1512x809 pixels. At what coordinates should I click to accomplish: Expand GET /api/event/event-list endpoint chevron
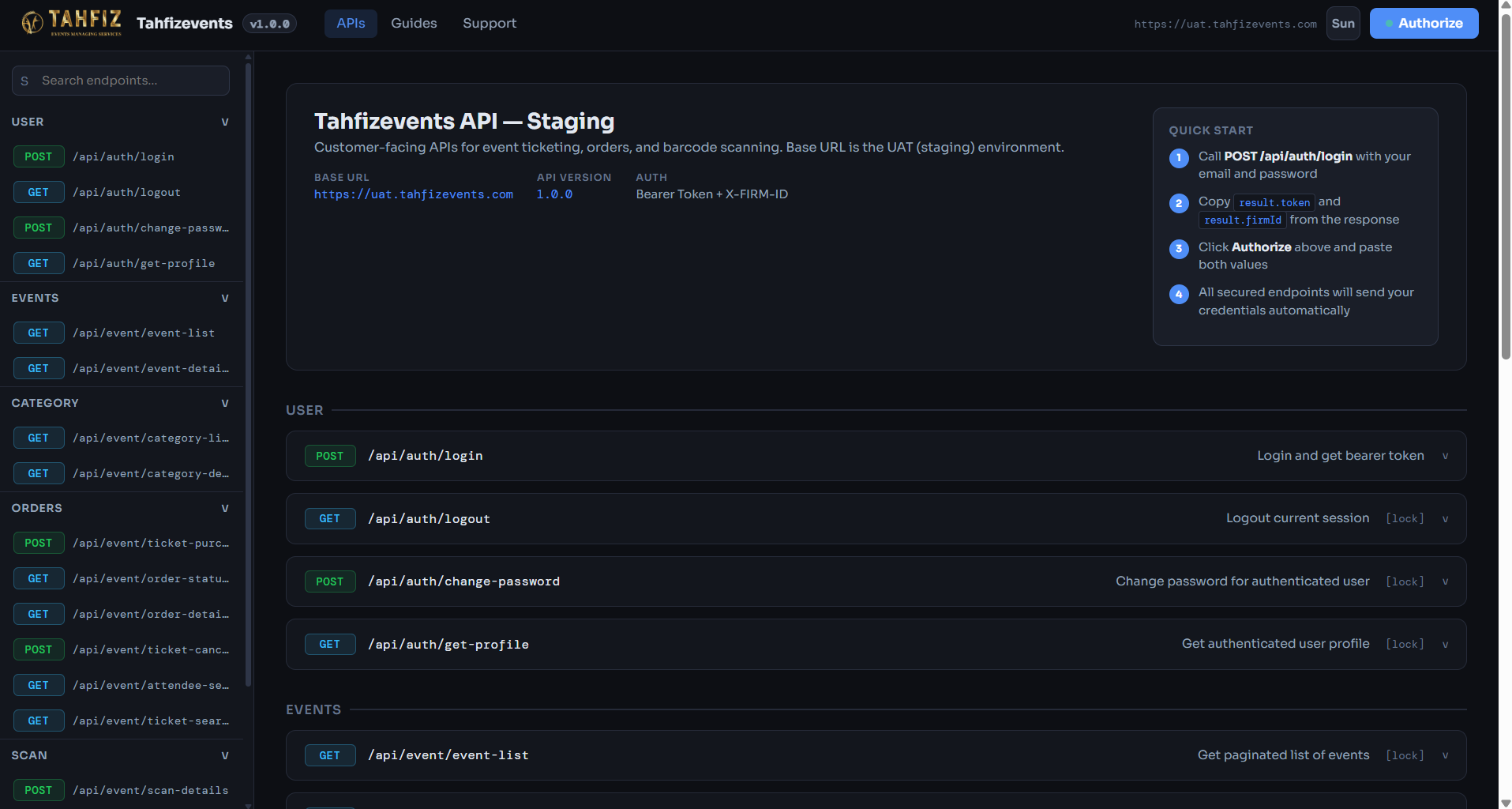click(x=1446, y=755)
